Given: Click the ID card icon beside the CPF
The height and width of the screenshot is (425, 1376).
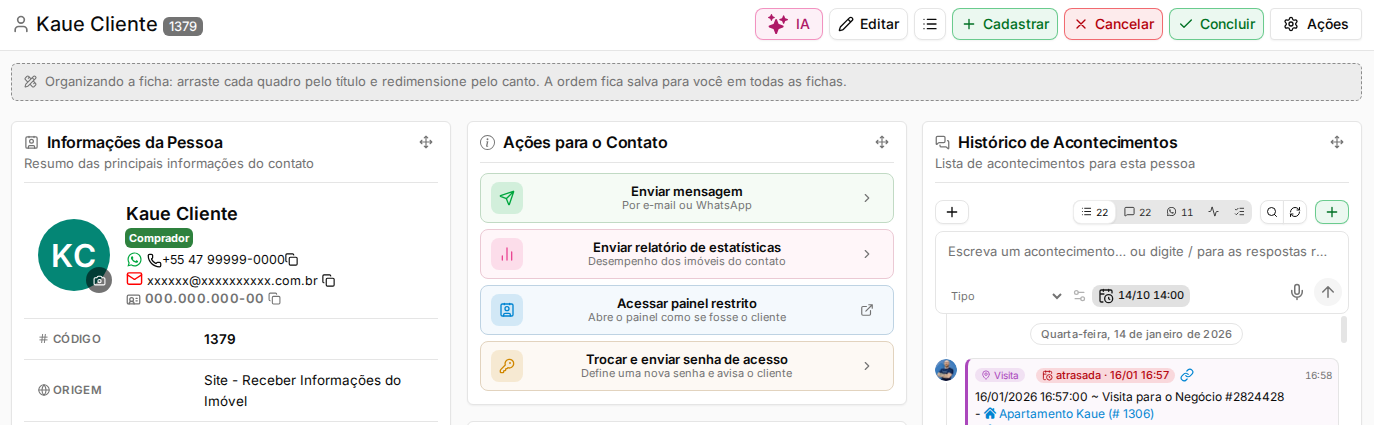Looking at the screenshot, I should 134,299.
